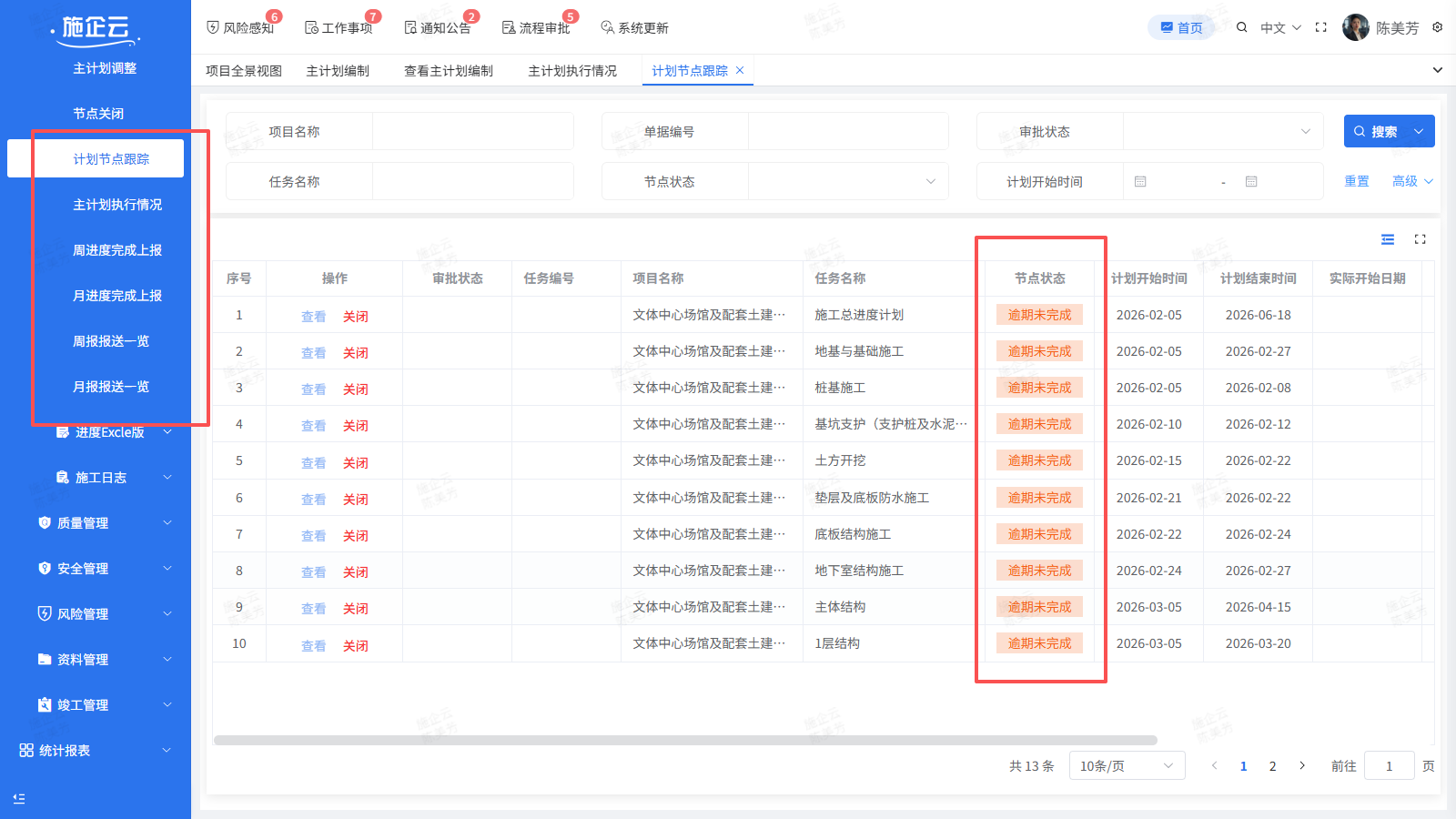Screen dimensions: 1456x819
Task: Open the 中文 language dropdown
Action: pyautogui.click(x=1280, y=27)
